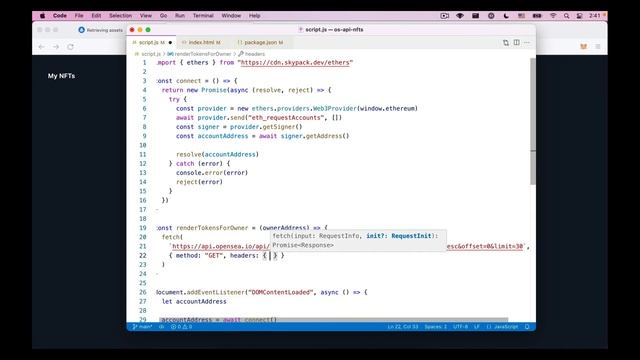Open the browser hamburger menu
This screenshot has width=640, height=360.
coord(598,47)
